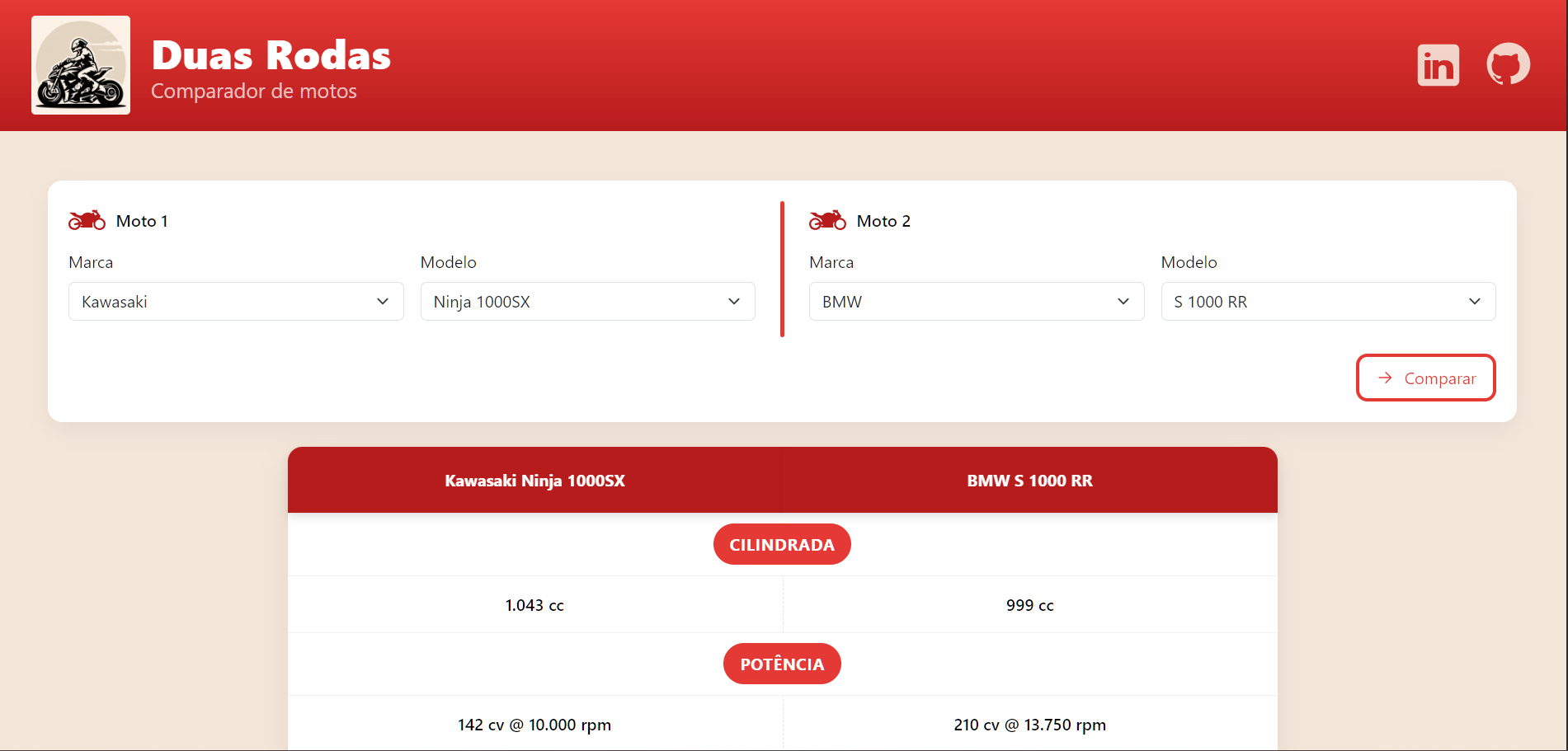Click the arrow icon inside Comparar button
The image size is (1568, 751).
[1384, 378]
